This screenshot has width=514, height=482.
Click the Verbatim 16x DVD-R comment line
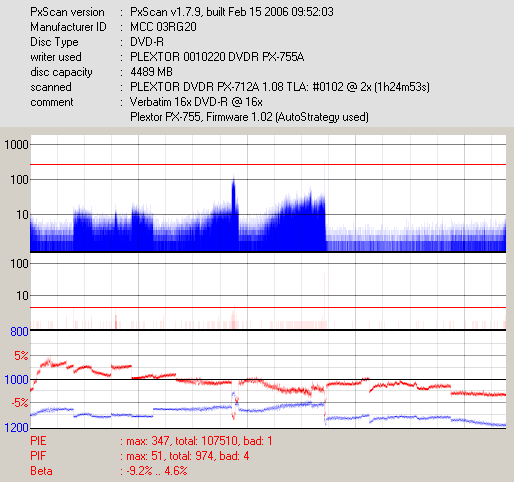[x=196, y=102]
